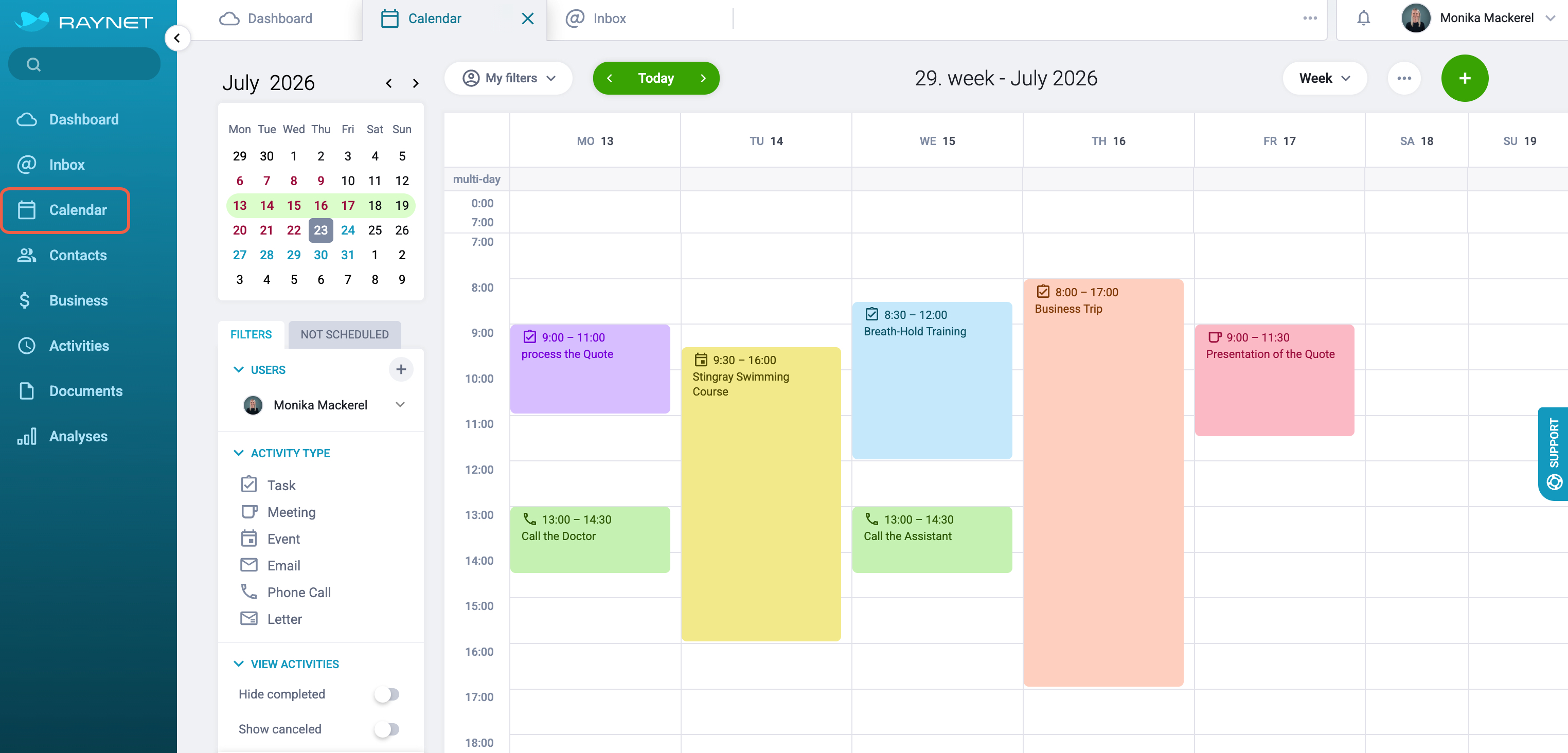The width and height of the screenshot is (1568, 753).
Task: Switch to the NOT SCHEDULED tab
Action: [x=345, y=334]
